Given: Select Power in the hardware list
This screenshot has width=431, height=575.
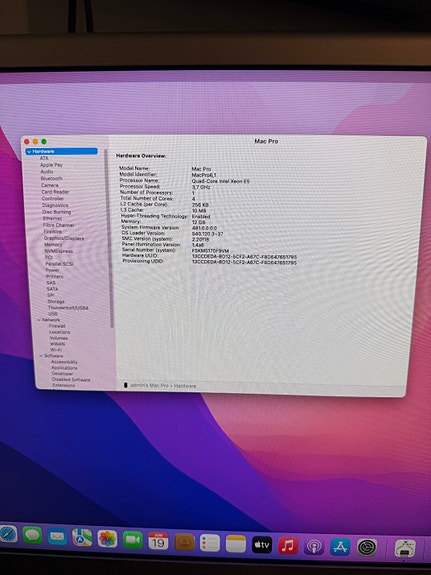Looking at the screenshot, I should tap(52, 270).
